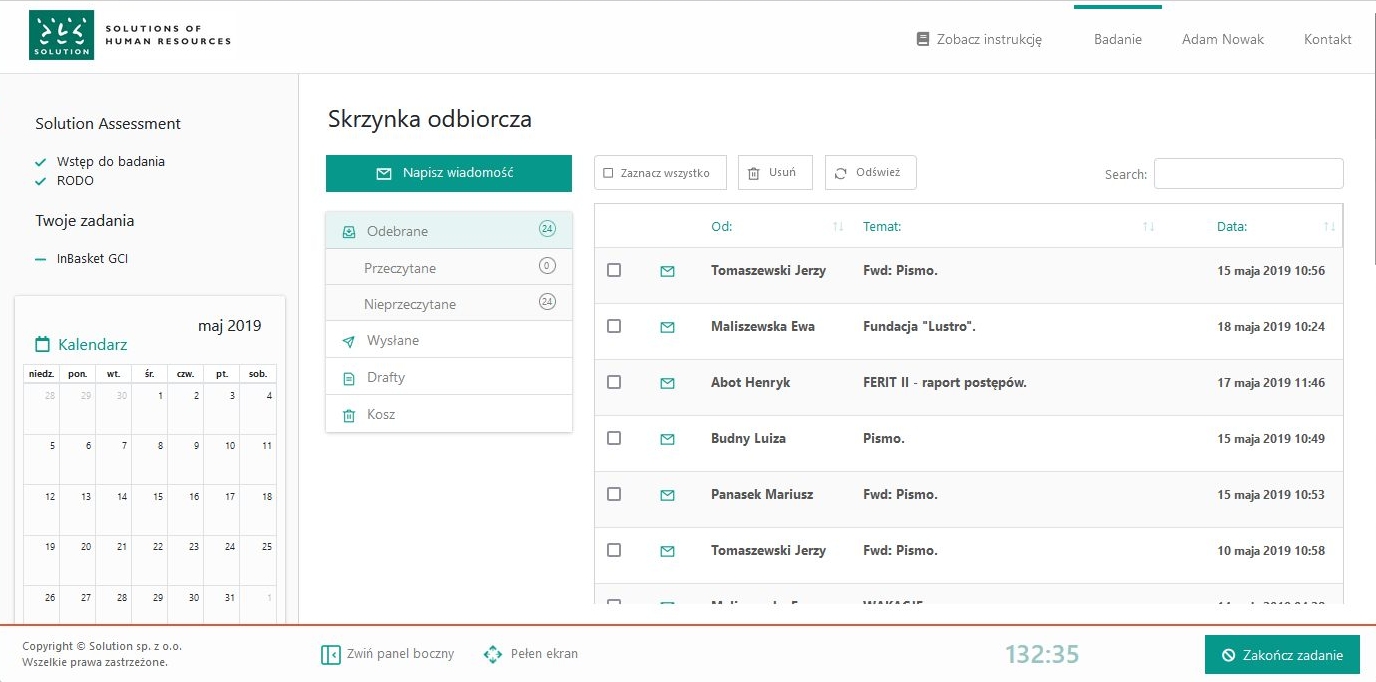Screen dimensions: 1376x682
Task: Sort messages by Temat column arrows
Action: pos(1148,227)
